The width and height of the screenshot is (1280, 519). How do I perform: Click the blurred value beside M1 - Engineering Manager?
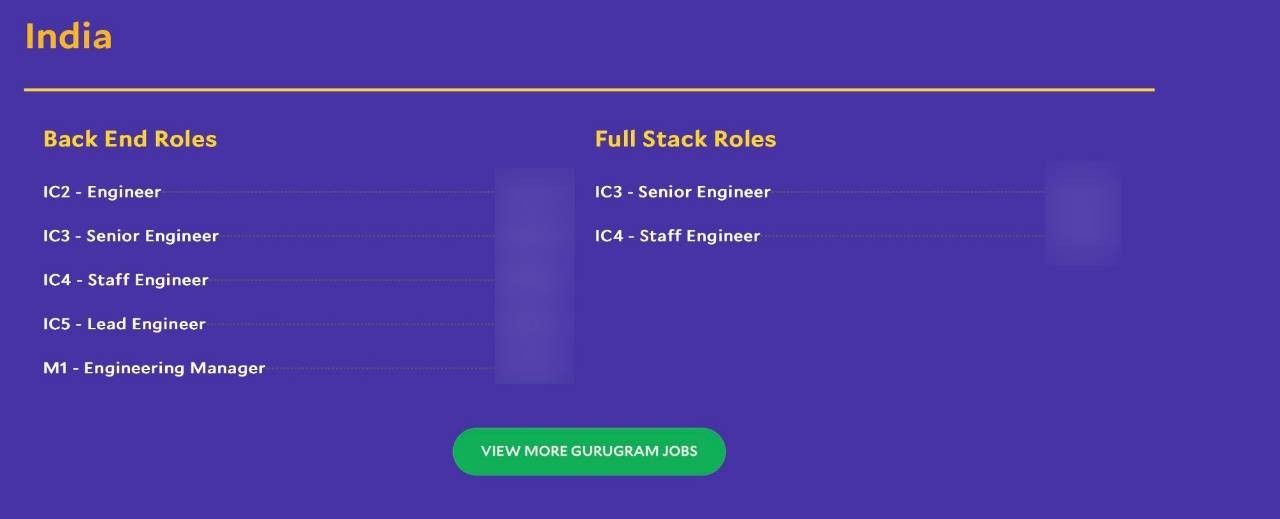tap(534, 368)
